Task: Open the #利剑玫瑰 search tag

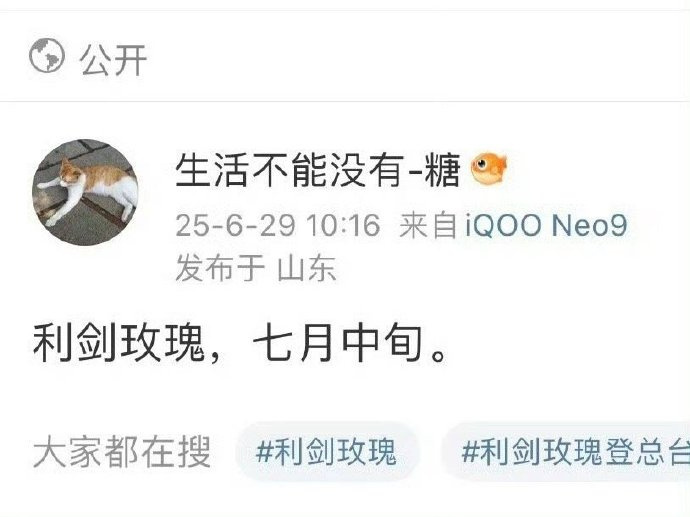Action: (327, 452)
